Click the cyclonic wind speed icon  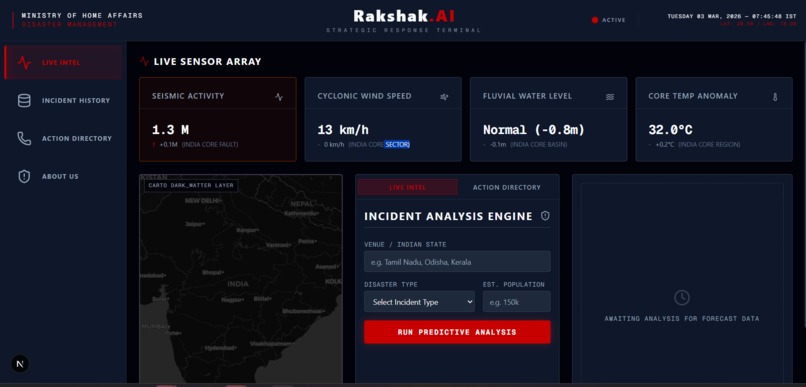[444, 97]
